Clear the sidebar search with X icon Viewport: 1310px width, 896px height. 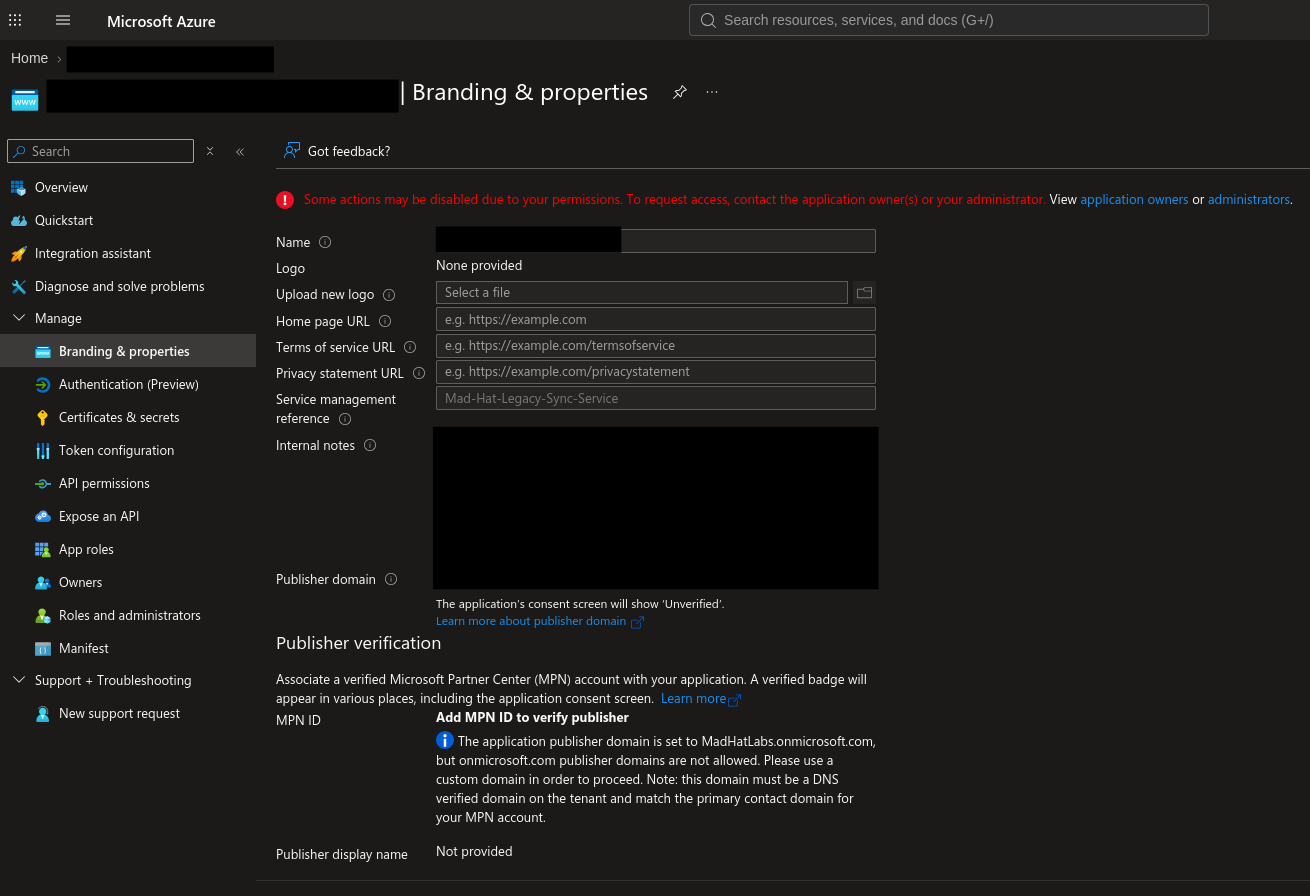[x=210, y=151]
